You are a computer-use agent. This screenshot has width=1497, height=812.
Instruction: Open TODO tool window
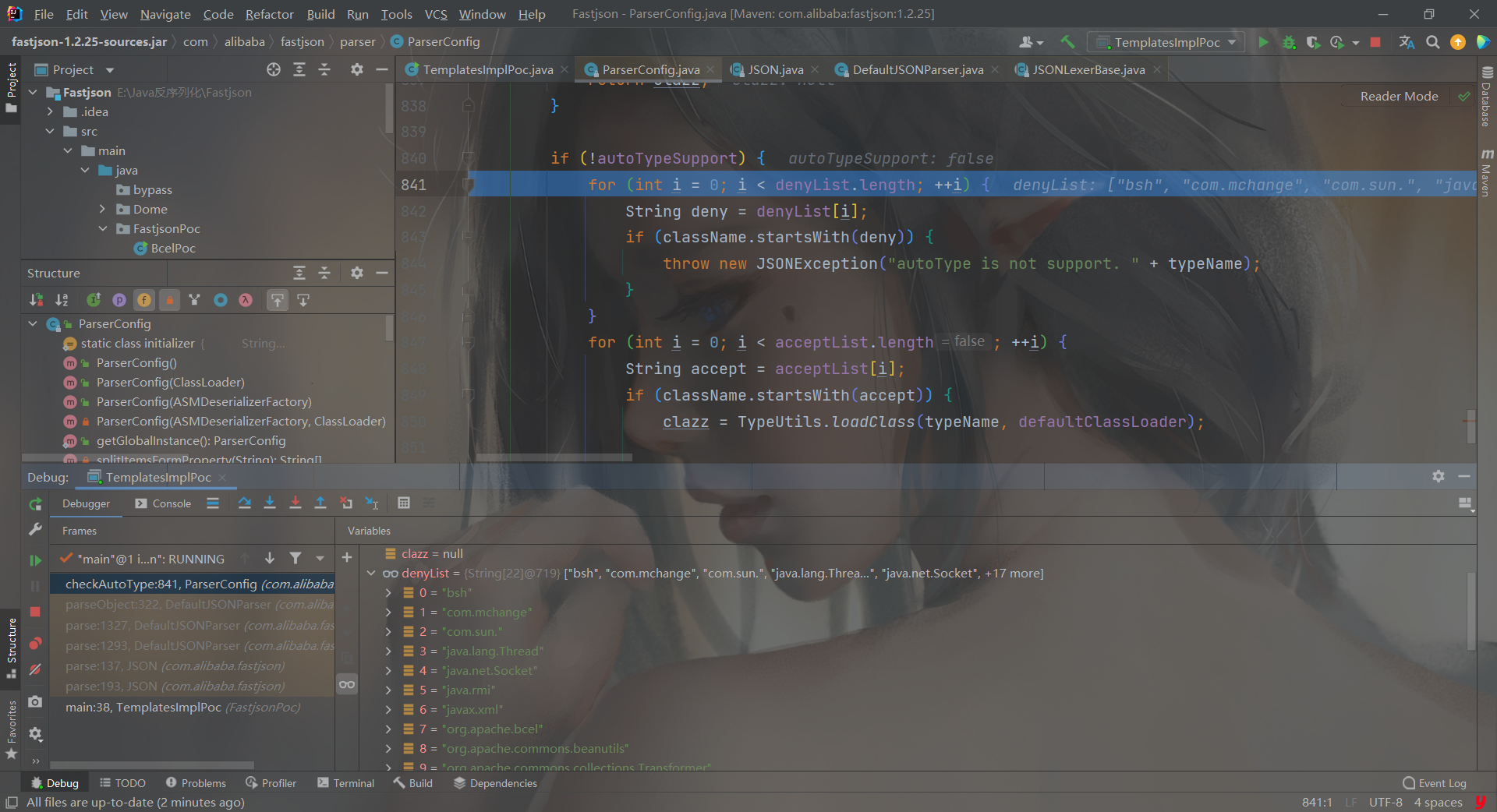click(122, 783)
